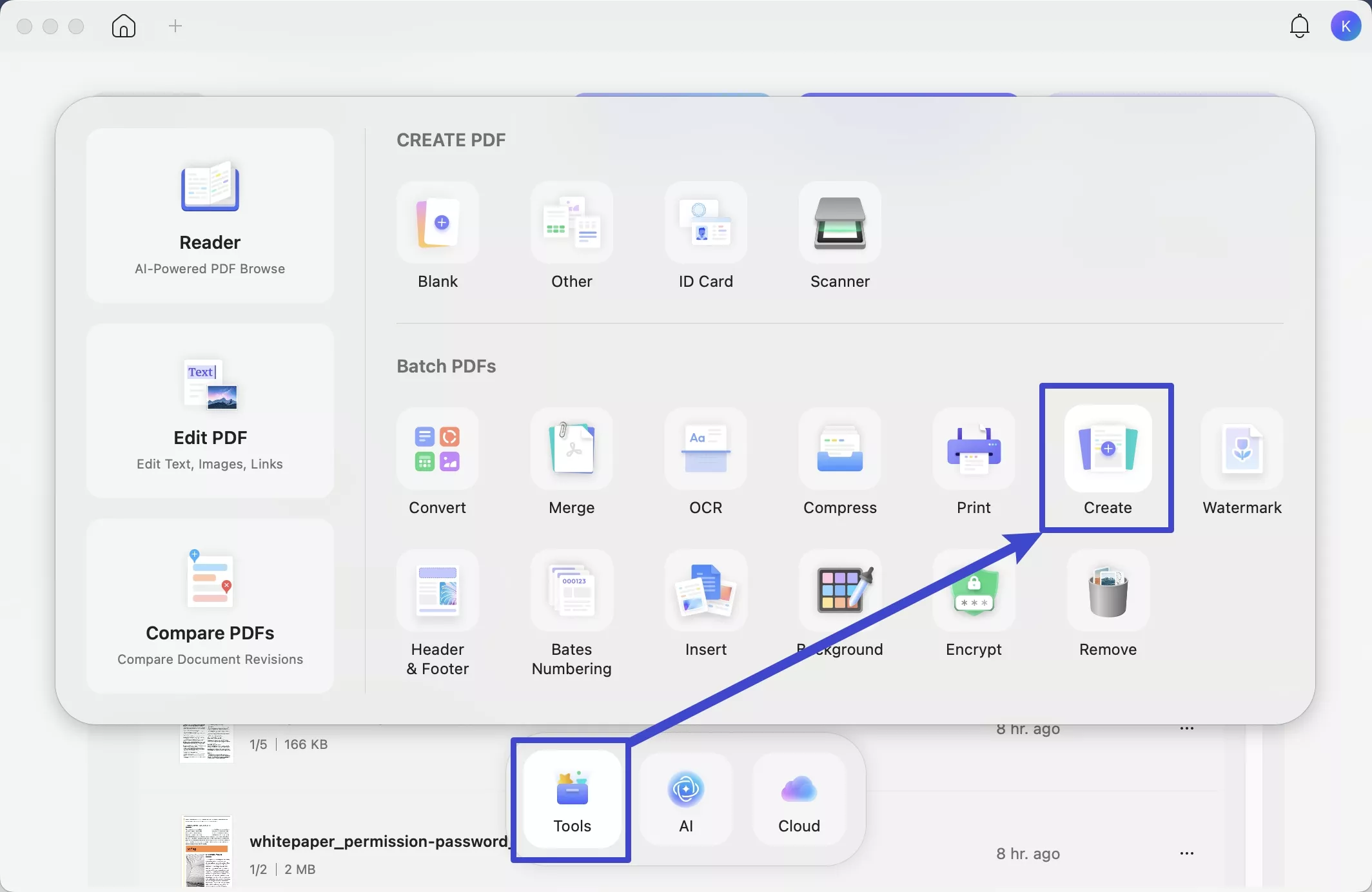Open more options for whitepaper file

(1186, 853)
